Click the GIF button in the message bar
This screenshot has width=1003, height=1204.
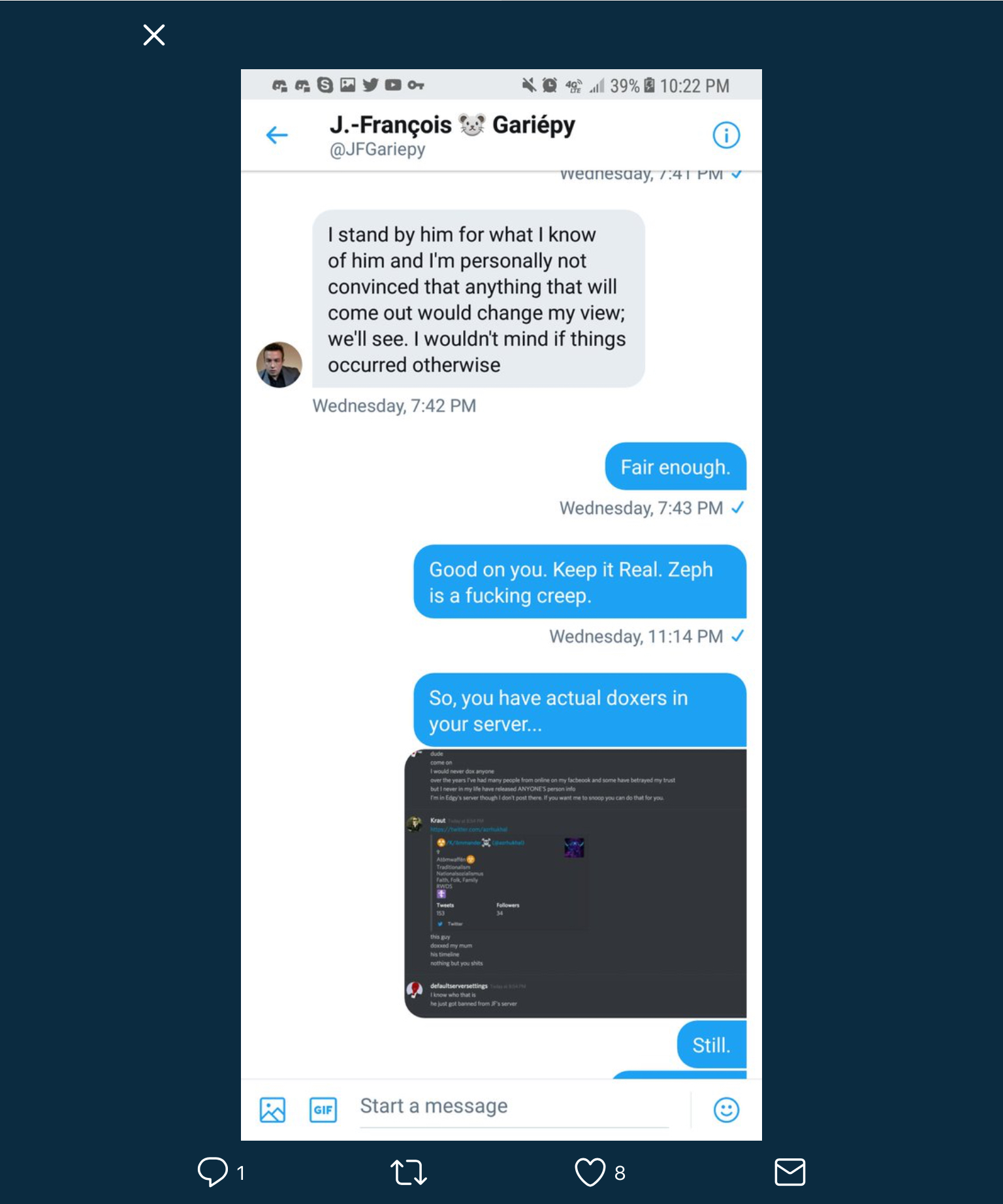point(323,1110)
